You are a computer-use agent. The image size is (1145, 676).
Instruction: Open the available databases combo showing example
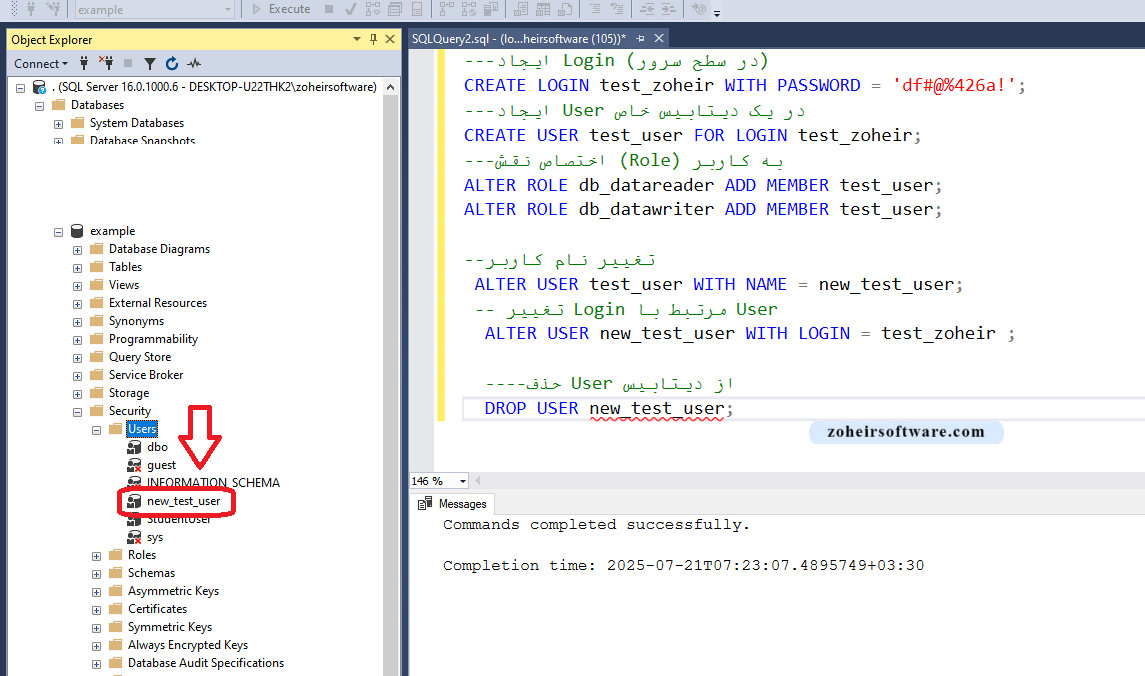pyautogui.click(x=154, y=9)
